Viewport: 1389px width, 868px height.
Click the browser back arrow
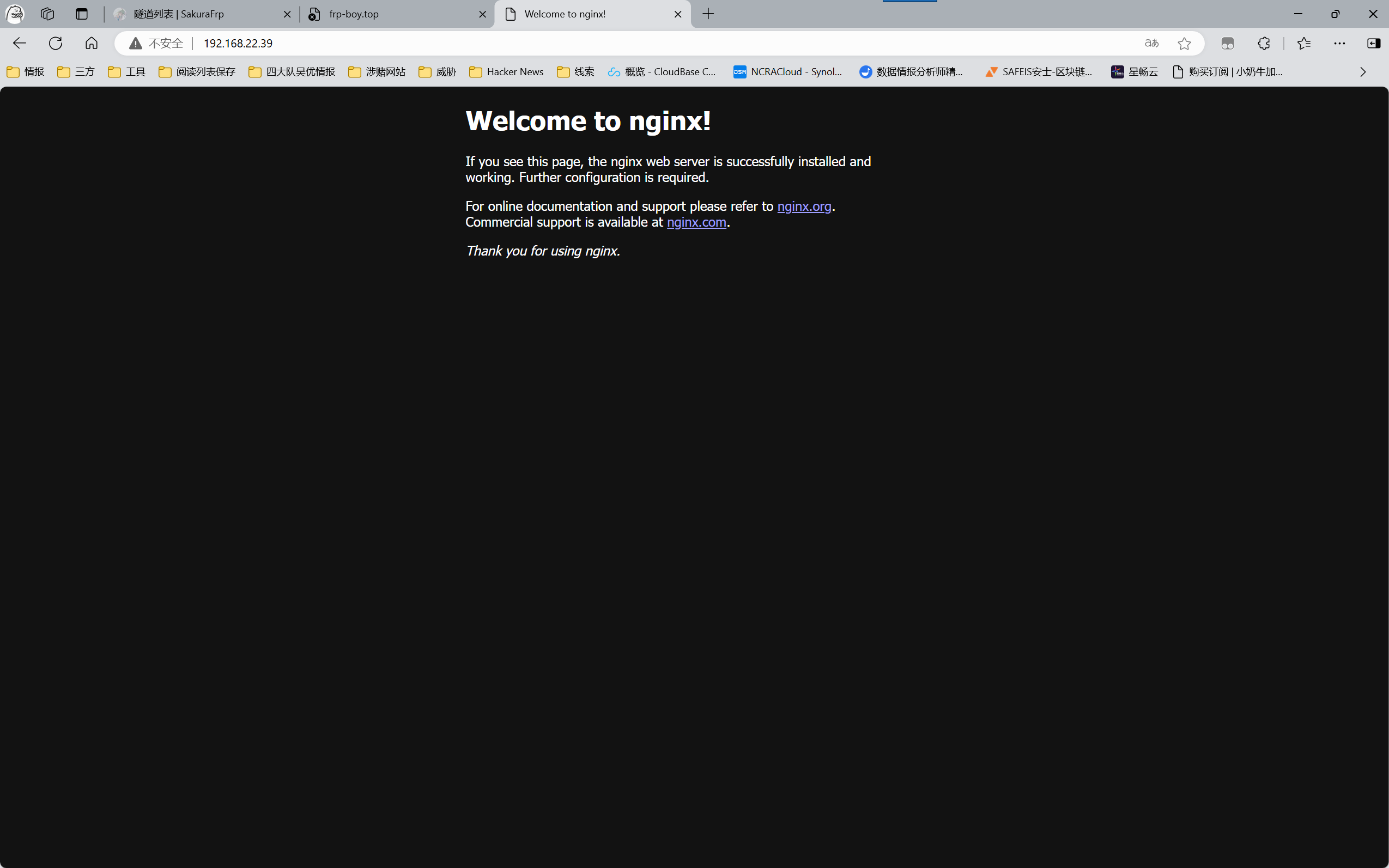coord(20,43)
